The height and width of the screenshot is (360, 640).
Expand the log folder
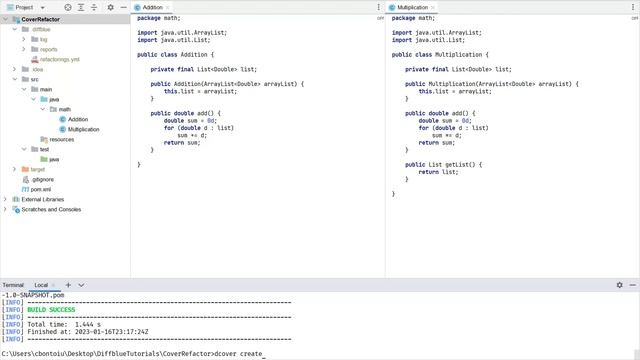[x=24, y=39]
